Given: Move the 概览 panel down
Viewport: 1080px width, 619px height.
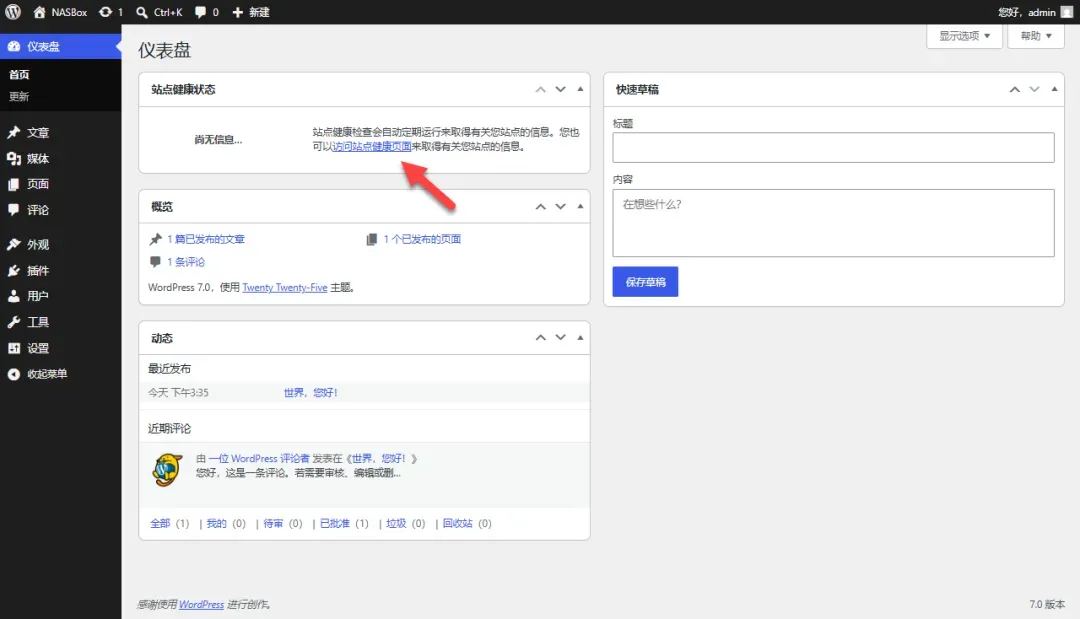Looking at the screenshot, I should coord(561,207).
